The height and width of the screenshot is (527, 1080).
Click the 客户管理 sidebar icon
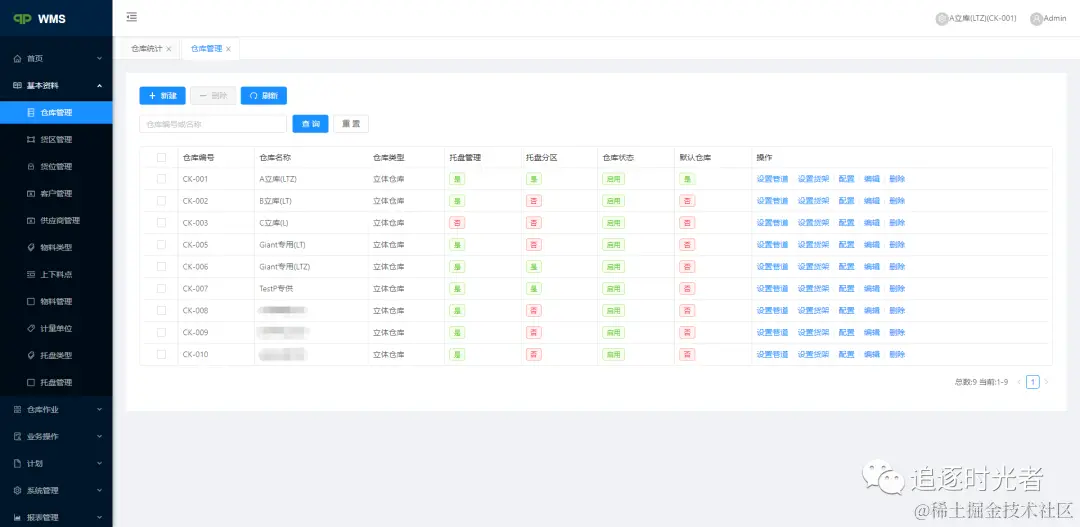(31, 194)
